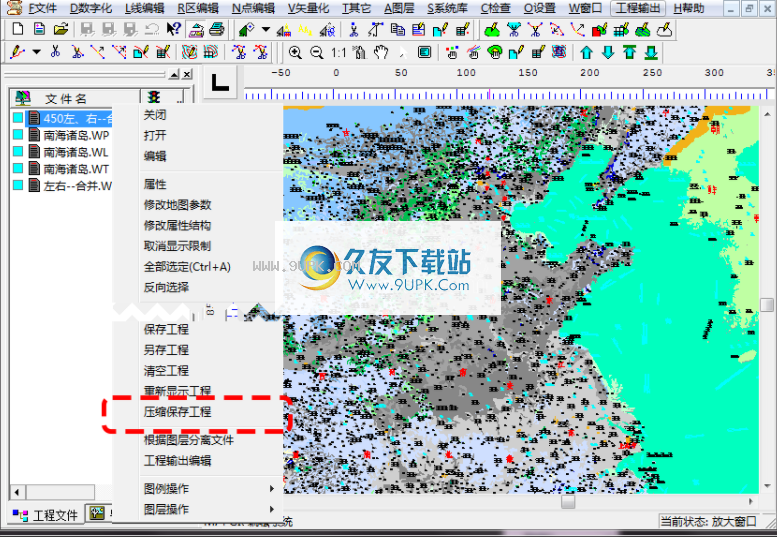
Task: Choose 根据图层分离文件 entry
Action: pos(188,440)
